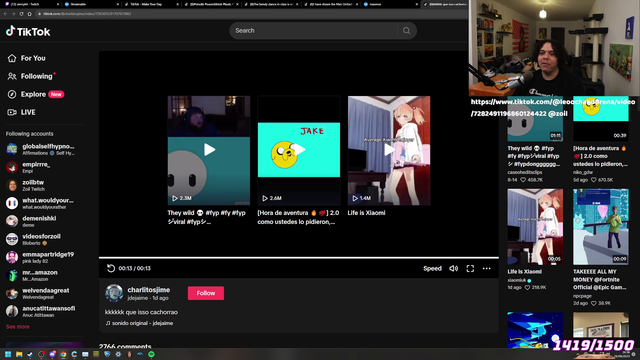This screenshot has width=640, height=360.
Task: Open charlitosjime profile avatar
Action: (114, 293)
